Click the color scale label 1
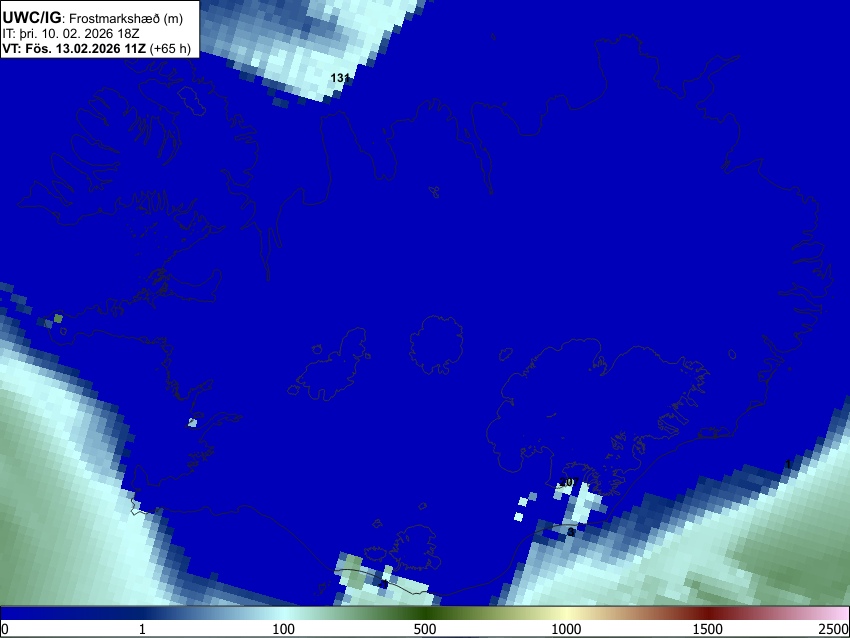This screenshot has height=638, width=850. pos(142,629)
